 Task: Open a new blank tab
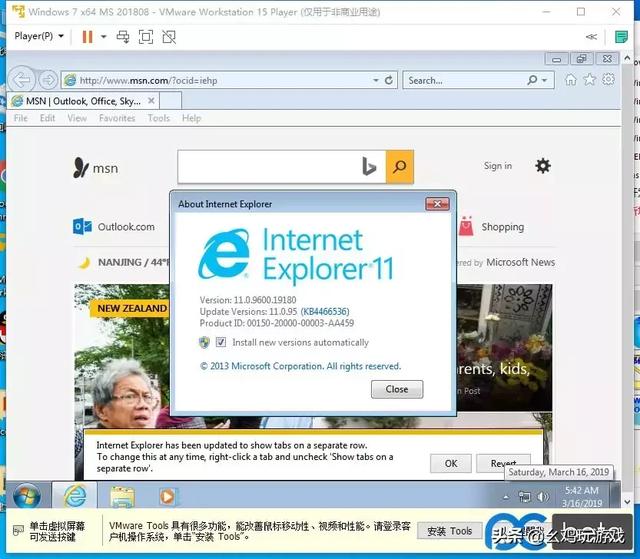[x=170, y=100]
